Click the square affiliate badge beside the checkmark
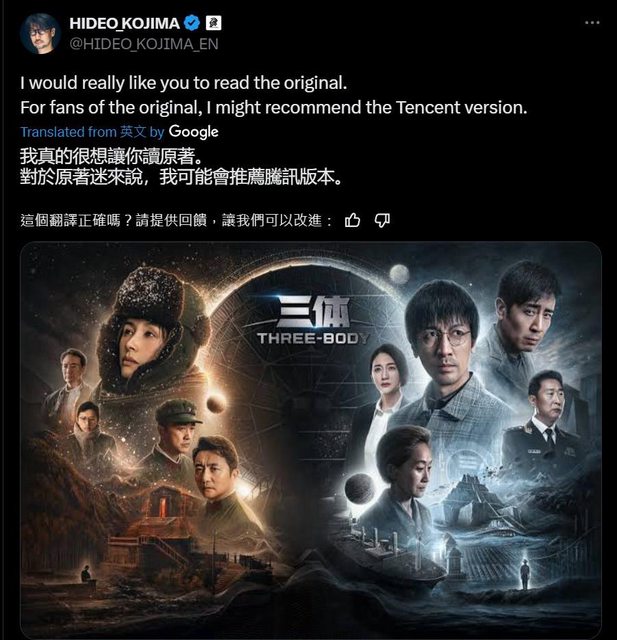The height and width of the screenshot is (640, 617). click(x=213, y=23)
